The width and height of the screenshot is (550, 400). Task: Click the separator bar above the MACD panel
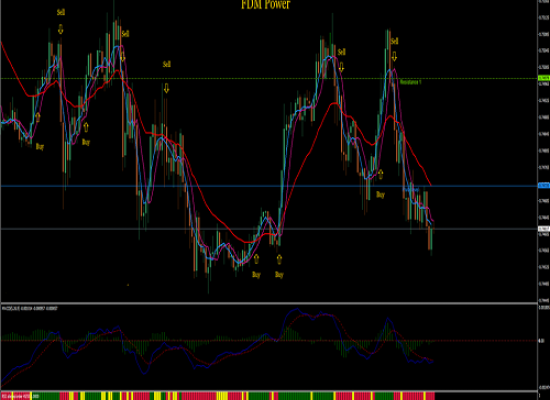pos(269,303)
